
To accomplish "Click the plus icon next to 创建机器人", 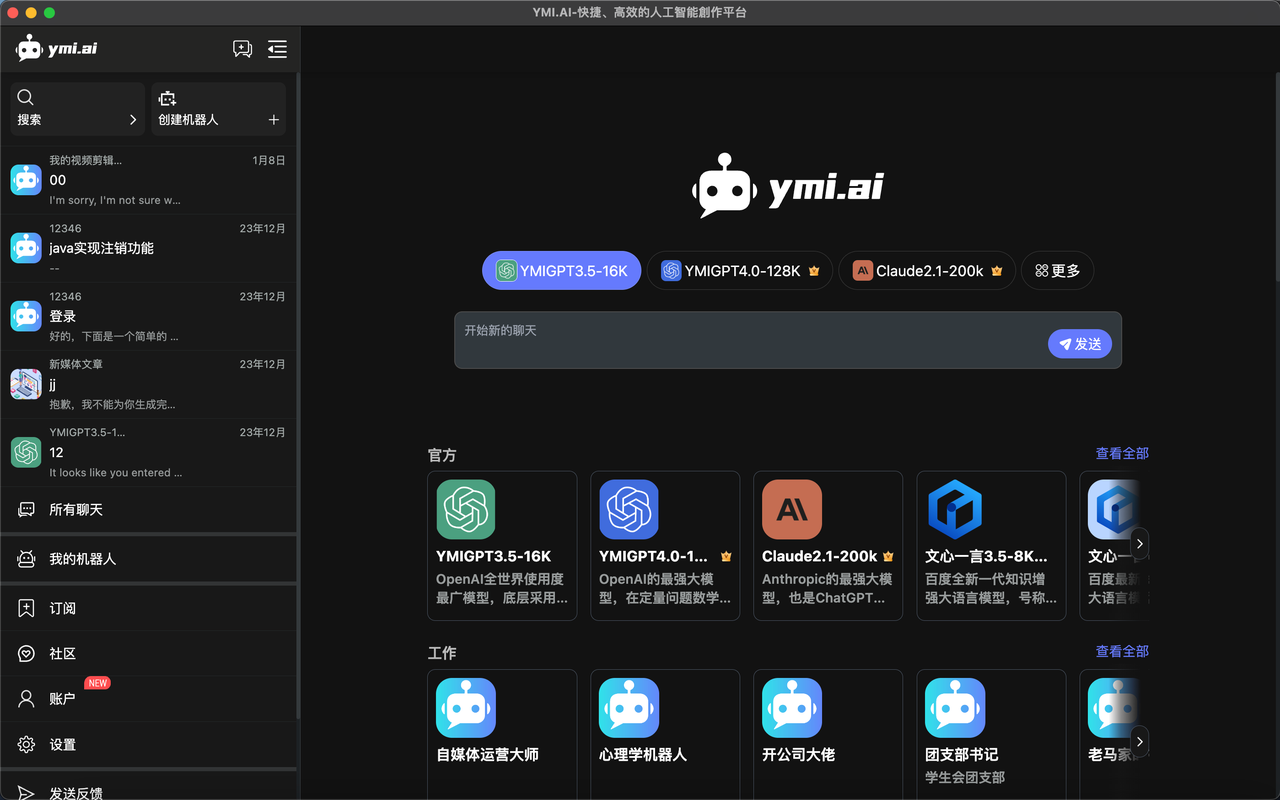I will pyautogui.click(x=272, y=120).
